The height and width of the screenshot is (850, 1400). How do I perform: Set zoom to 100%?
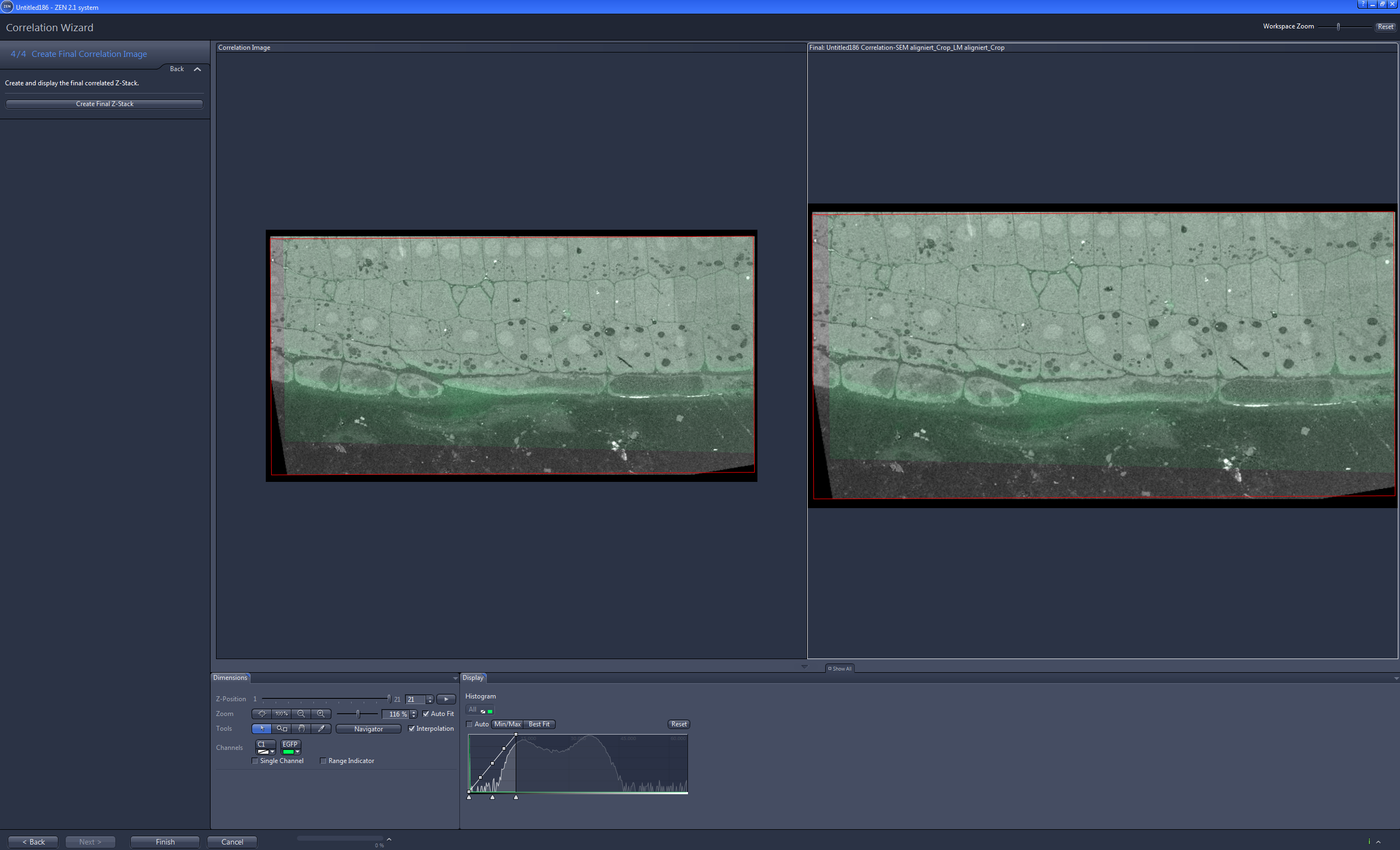point(281,714)
